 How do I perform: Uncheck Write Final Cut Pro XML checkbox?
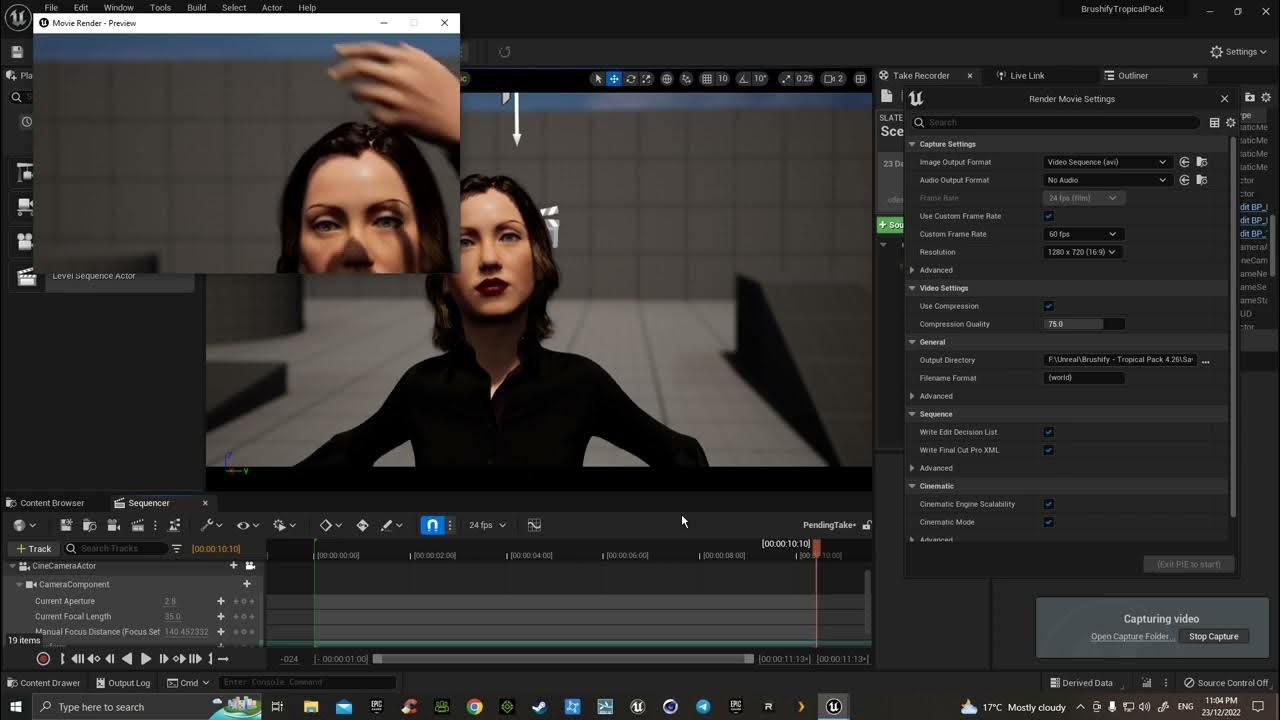[x=1048, y=450]
